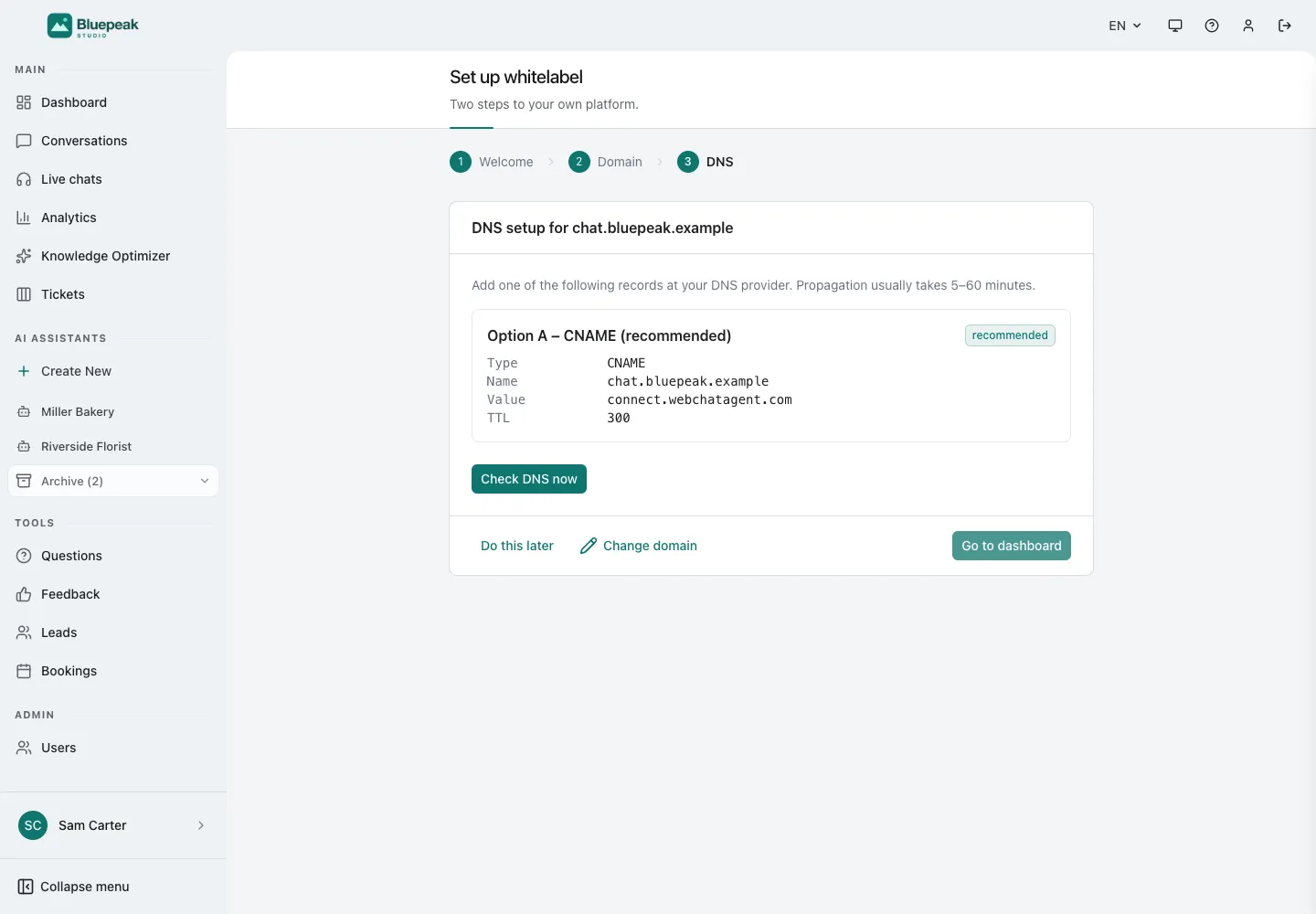The width and height of the screenshot is (1316, 914).
Task: Open Feedback tool
Action: [x=113, y=594]
